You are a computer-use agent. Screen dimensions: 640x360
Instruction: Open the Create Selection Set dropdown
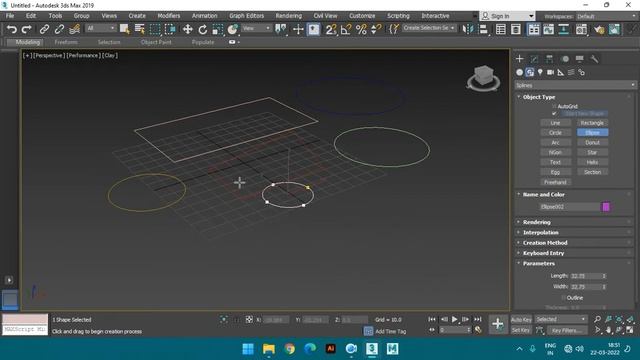pos(429,28)
